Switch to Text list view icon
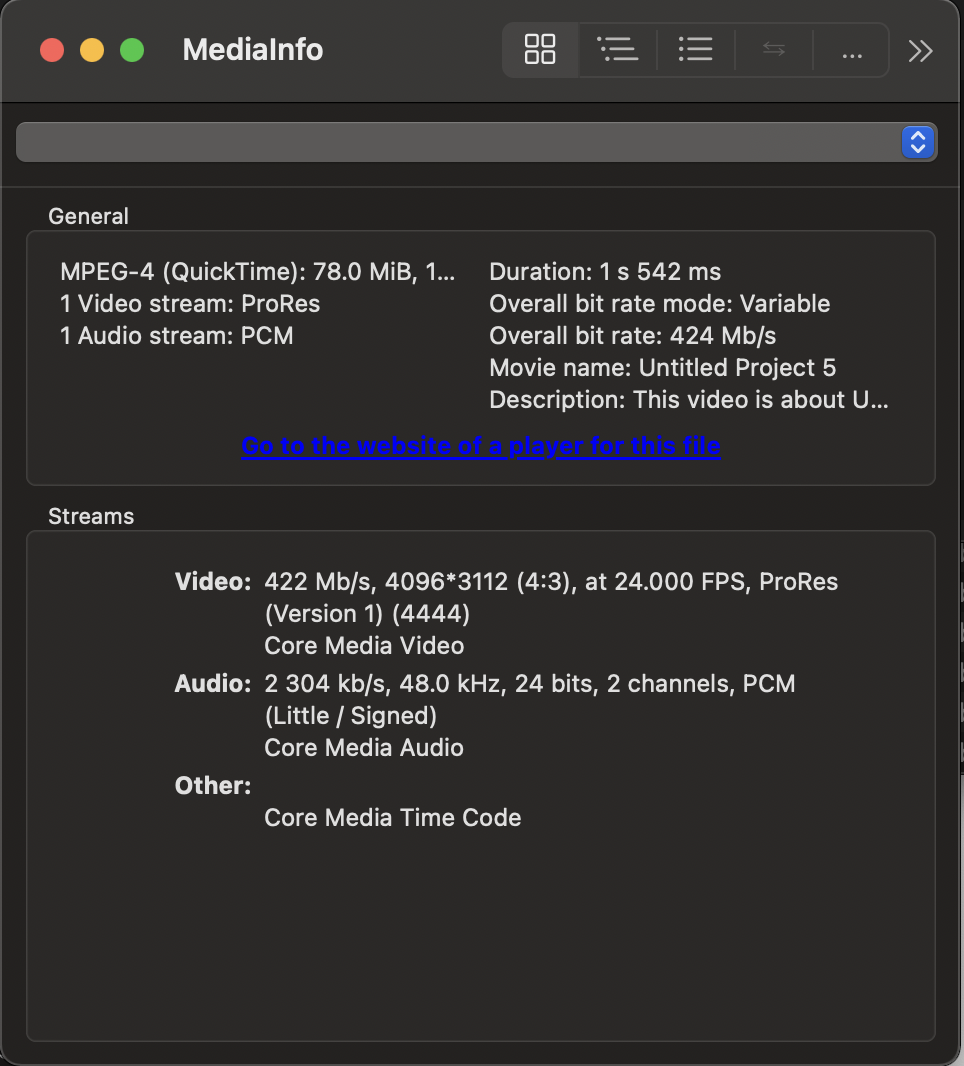Viewport: 964px width, 1066px height. click(x=695, y=50)
